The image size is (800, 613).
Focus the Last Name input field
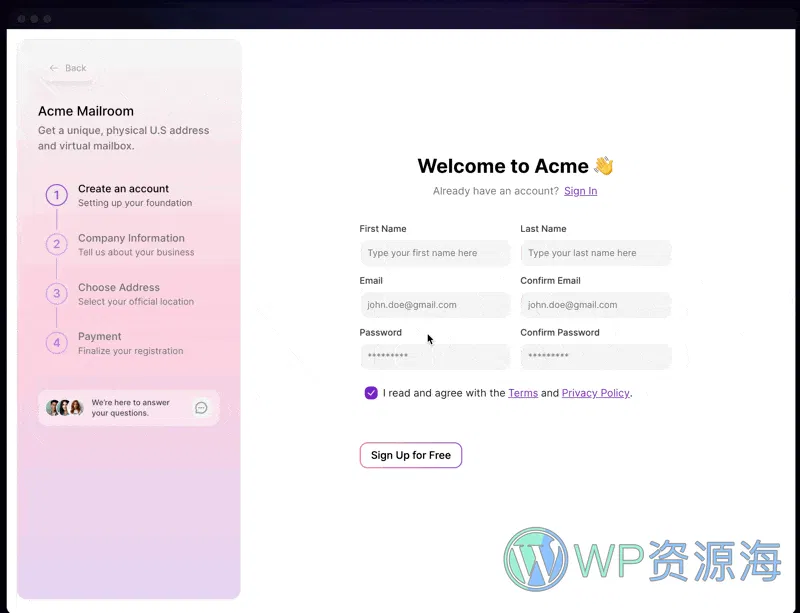[596, 253]
